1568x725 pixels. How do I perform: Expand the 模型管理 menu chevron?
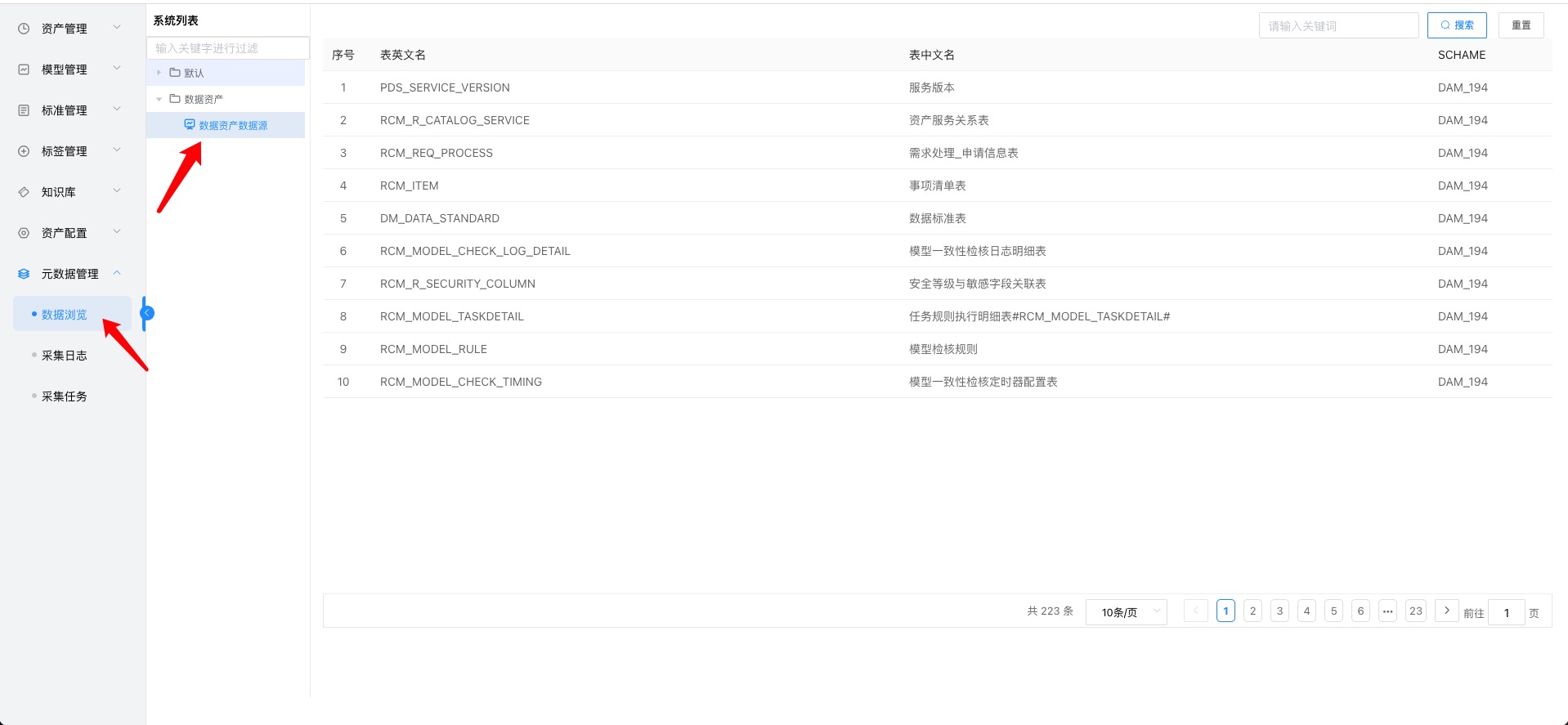[x=117, y=68]
